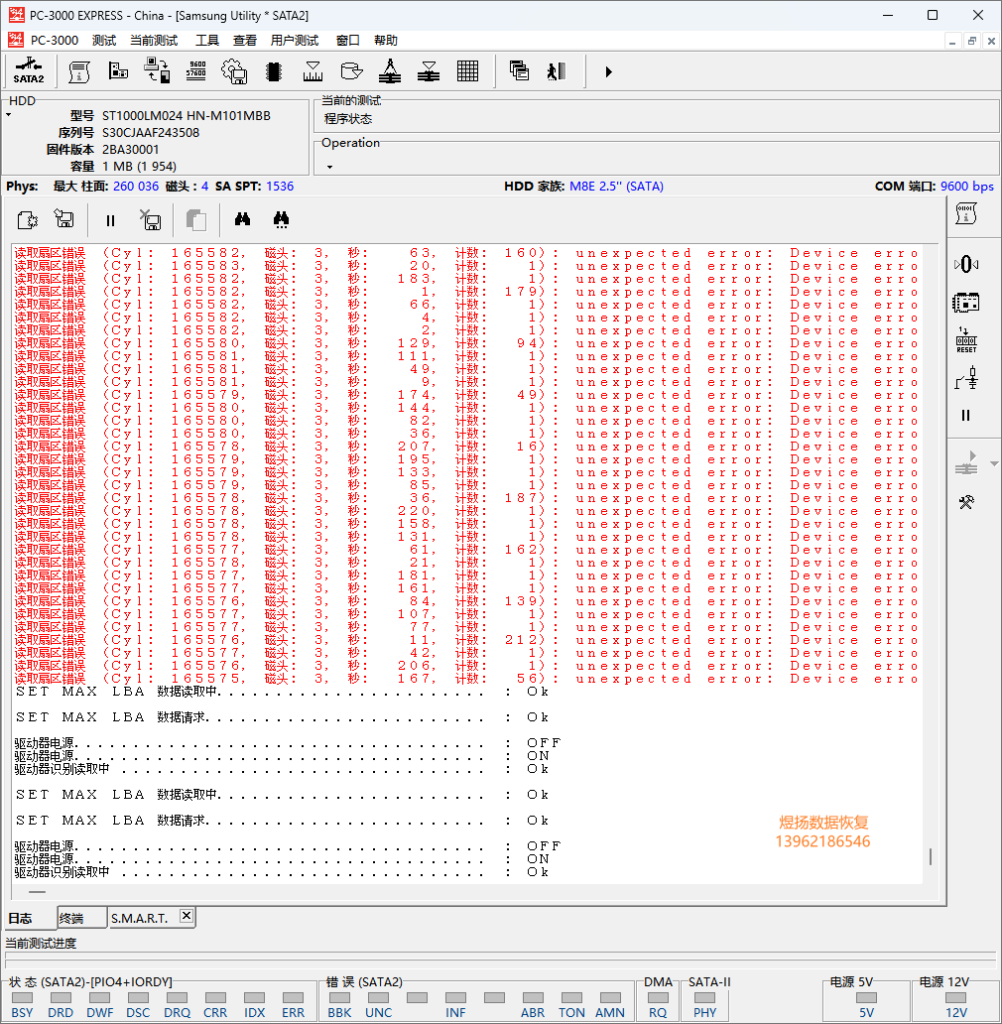This screenshot has width=1002, height=1024.
Task: Click the play arrow at toolbar end
Action: click(608, 72)
